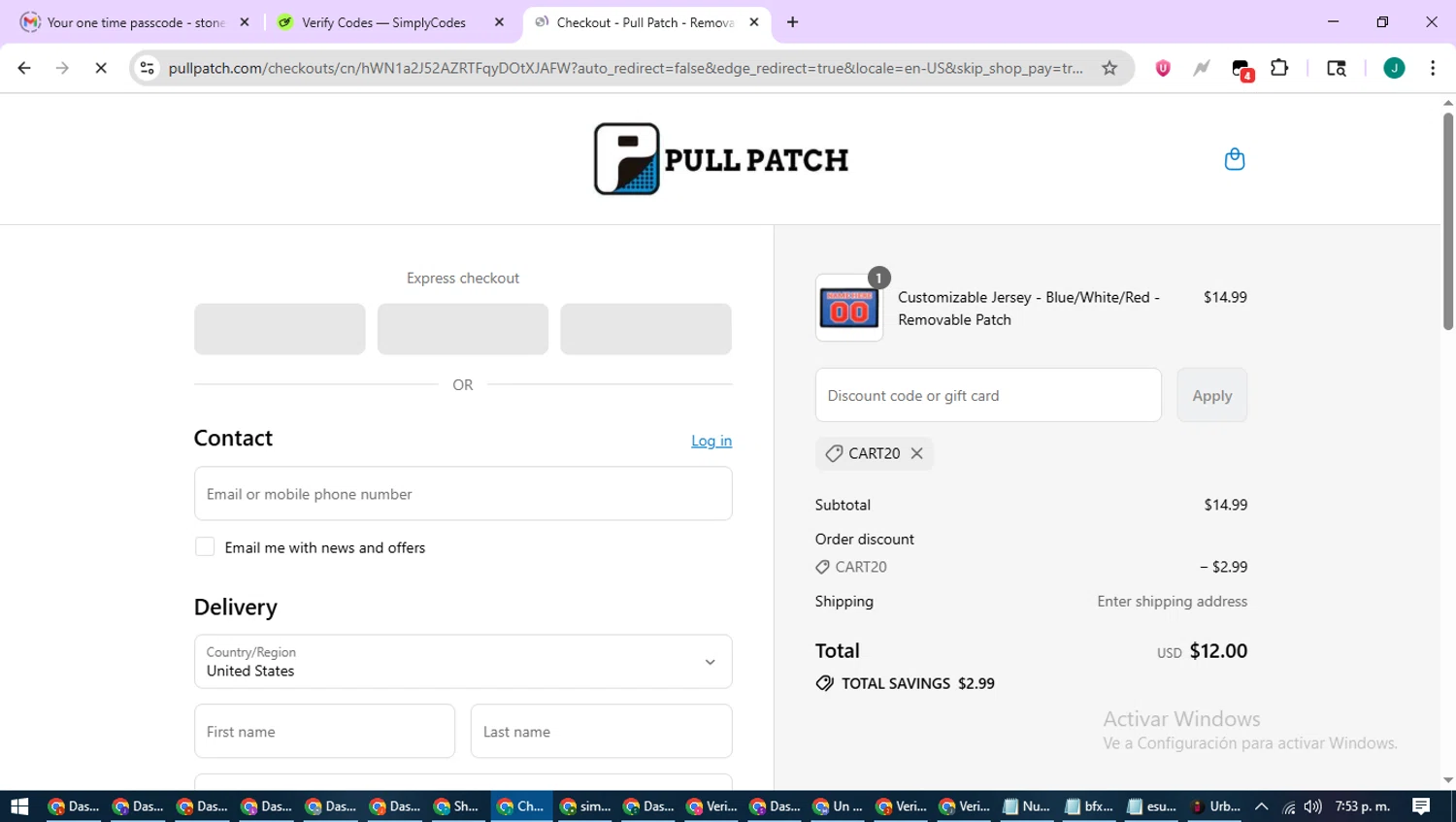Open the esu... Notepad taskbar window
The height and width of the screenshot is (822, 1456).
(x=1152, y=806)
